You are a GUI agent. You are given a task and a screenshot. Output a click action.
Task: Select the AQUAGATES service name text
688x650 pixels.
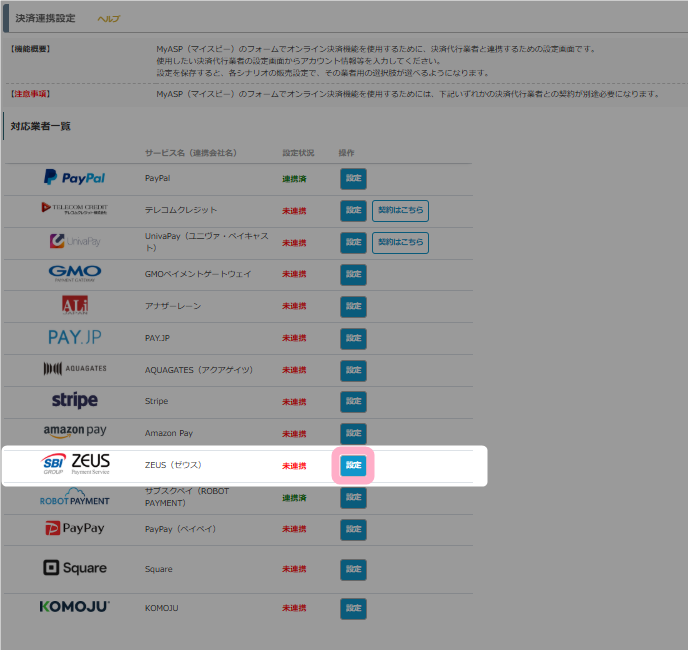(198, 370)
